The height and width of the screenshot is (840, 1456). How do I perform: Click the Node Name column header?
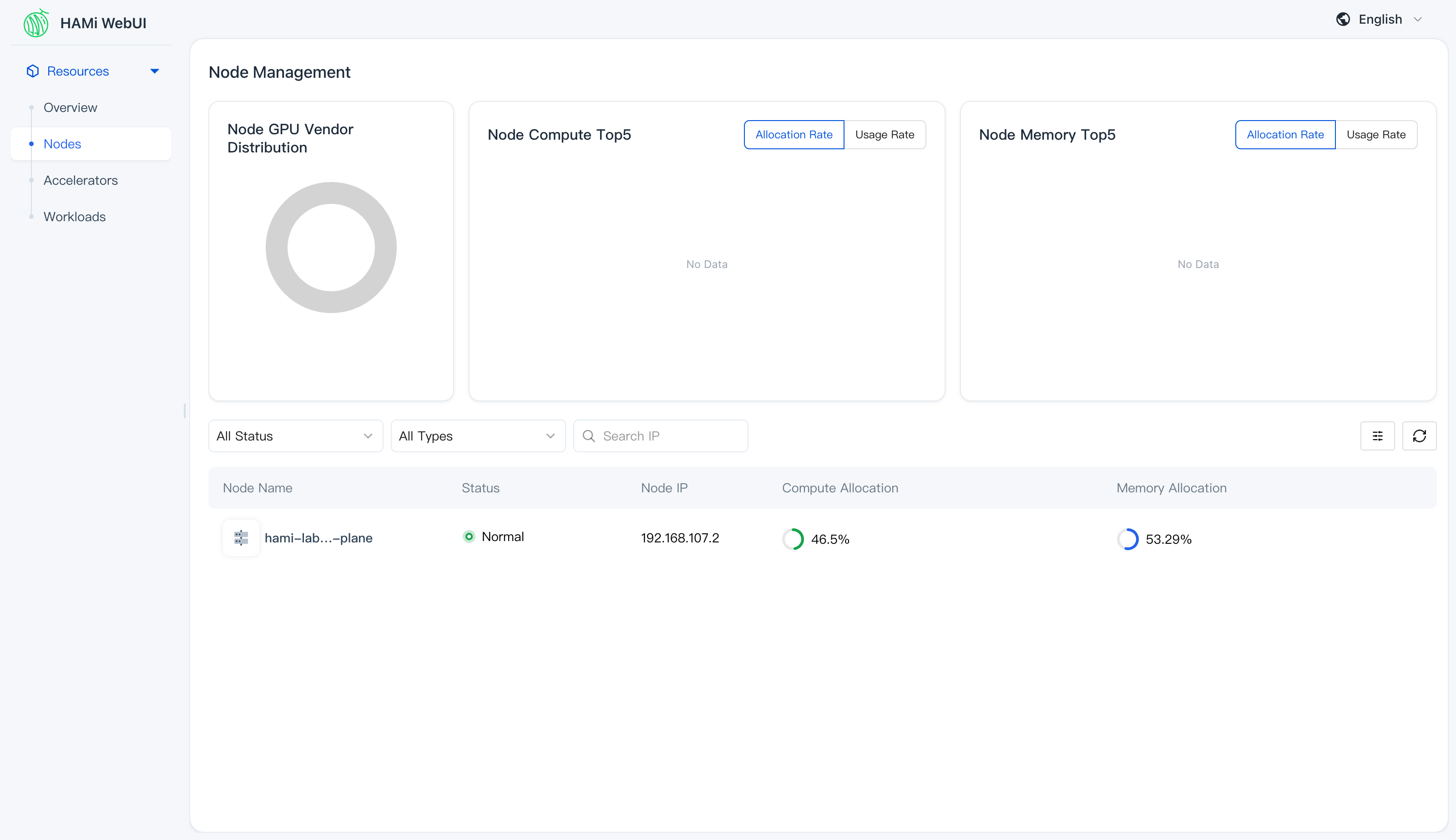click(x=257, y=488)
